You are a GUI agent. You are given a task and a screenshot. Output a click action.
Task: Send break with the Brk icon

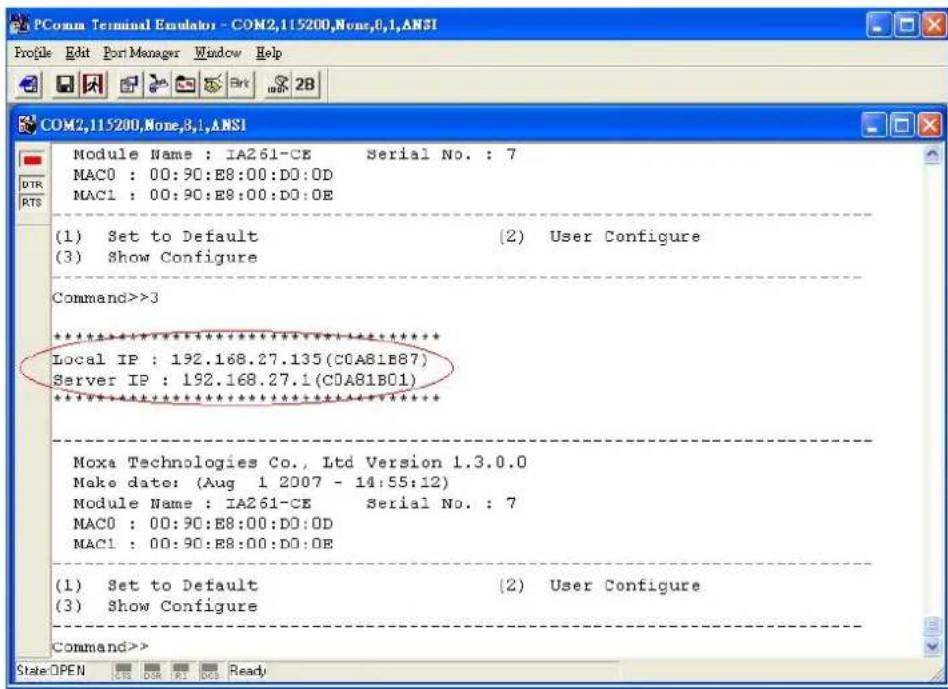[240, 84]
